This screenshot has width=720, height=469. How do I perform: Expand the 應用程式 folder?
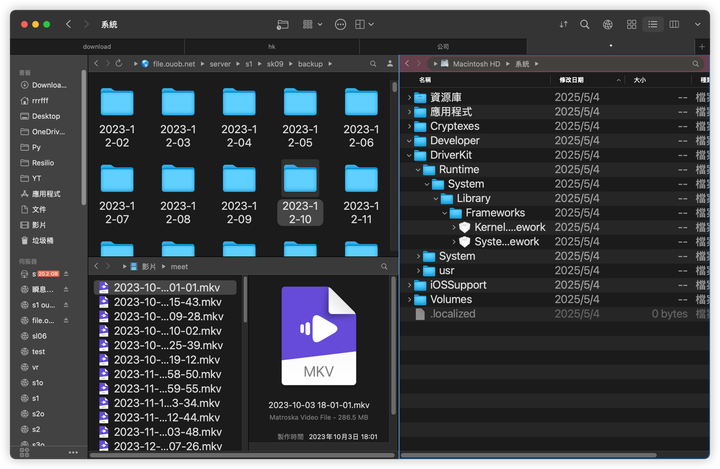409,112
